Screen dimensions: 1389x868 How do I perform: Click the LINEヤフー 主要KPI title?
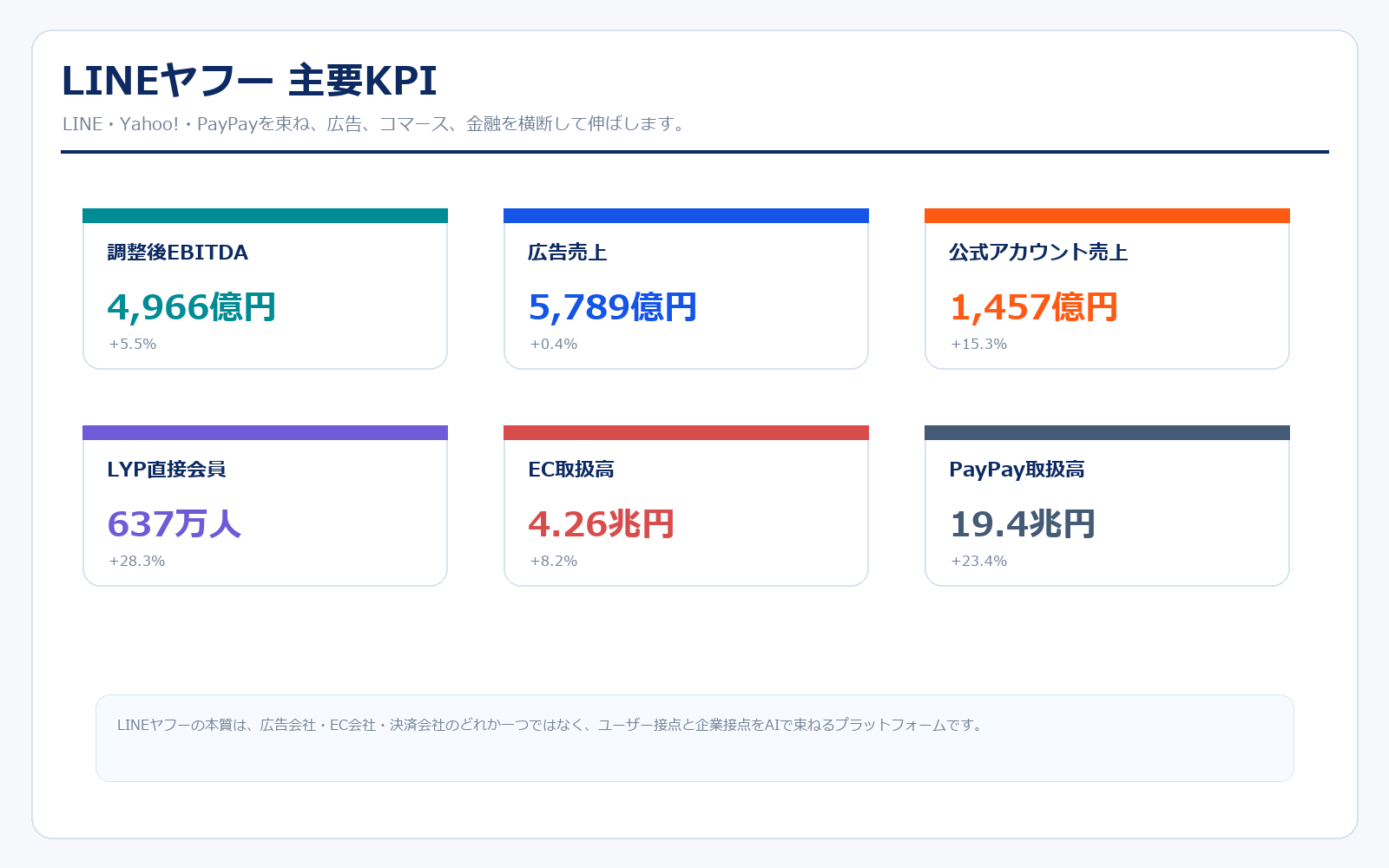pos(249,81)
